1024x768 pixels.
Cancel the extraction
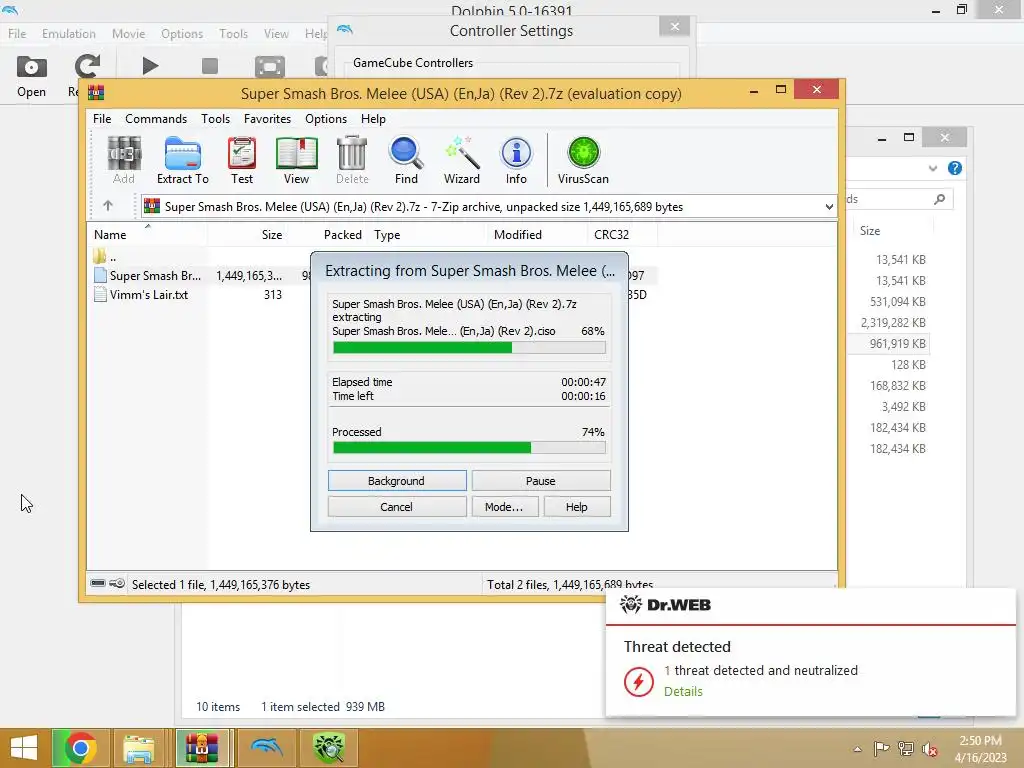point(397,507)
